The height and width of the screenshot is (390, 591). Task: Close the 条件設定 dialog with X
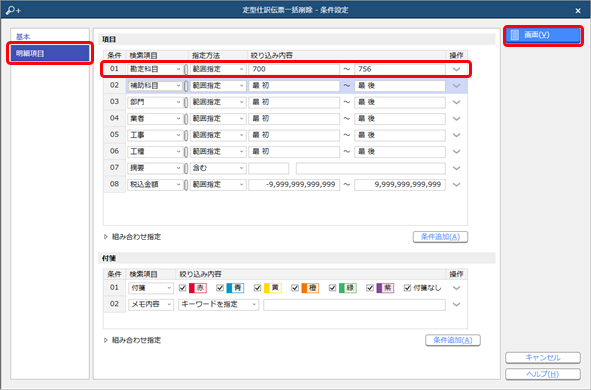tap(578, 11)
